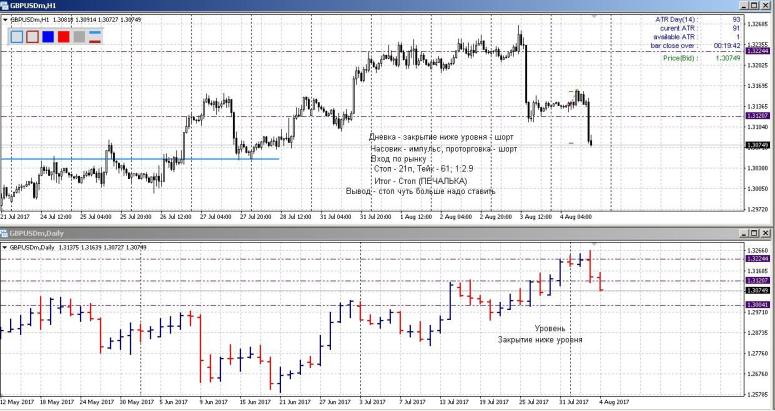Select the blue horizontal level line
Screen dimensions: 775x411
pos(140,158)
